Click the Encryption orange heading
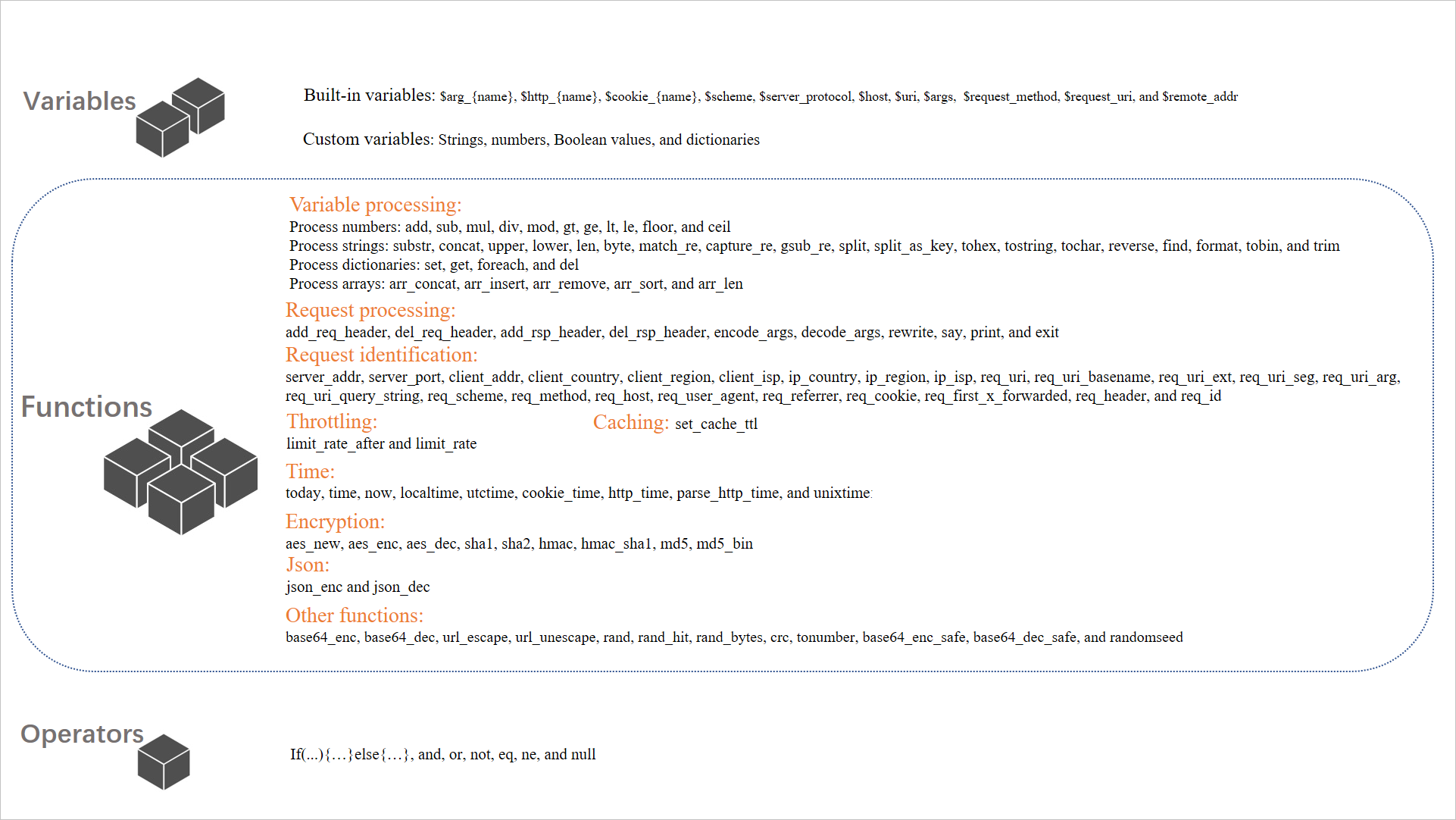 (335, 521)
